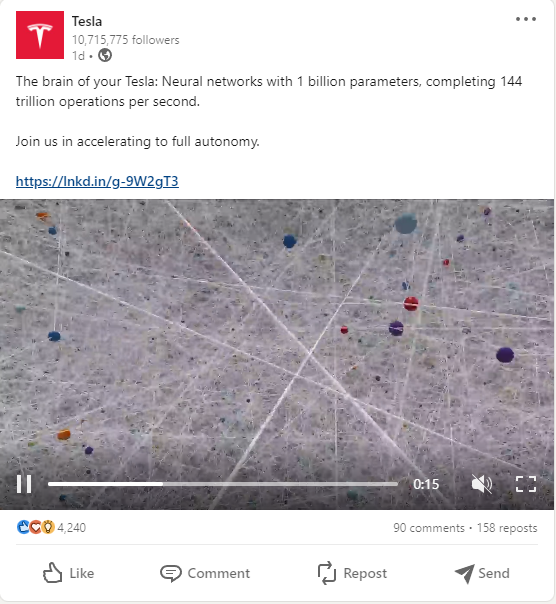Pause the video playback

(x=24, y=484)
